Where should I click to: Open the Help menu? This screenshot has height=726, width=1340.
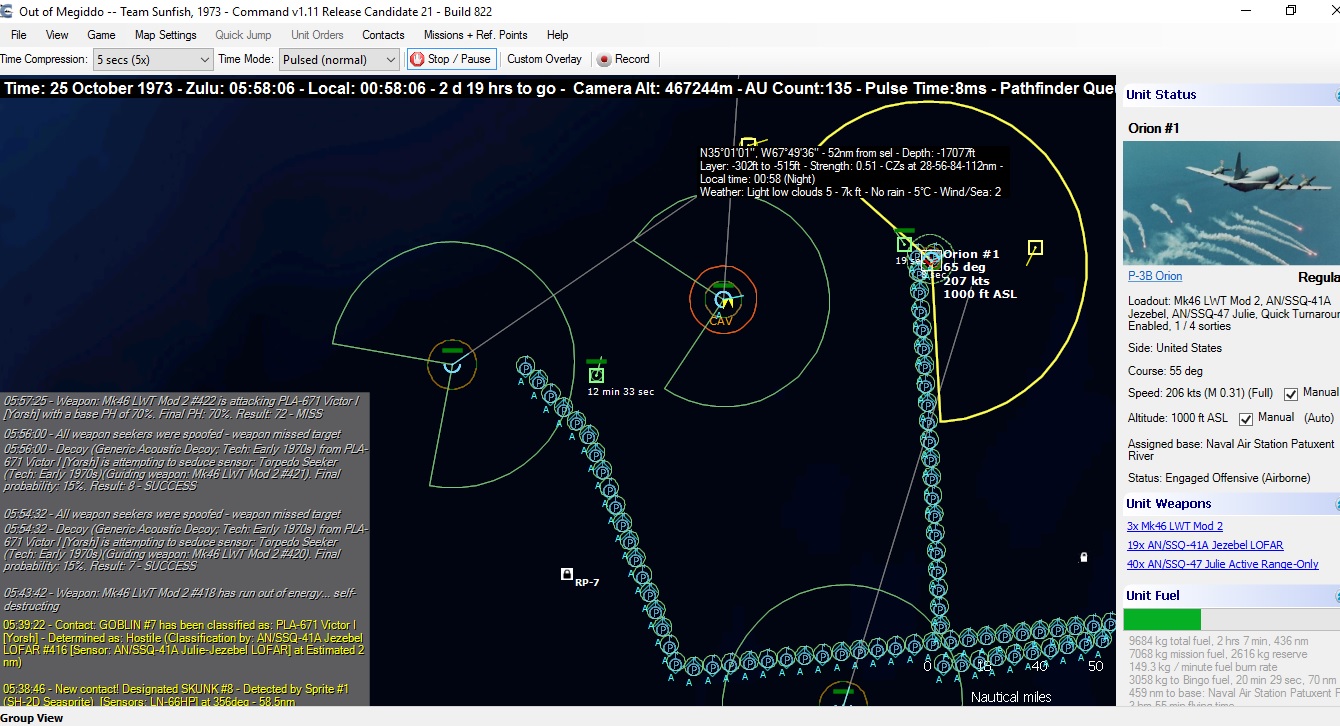(x=557, y=35)
